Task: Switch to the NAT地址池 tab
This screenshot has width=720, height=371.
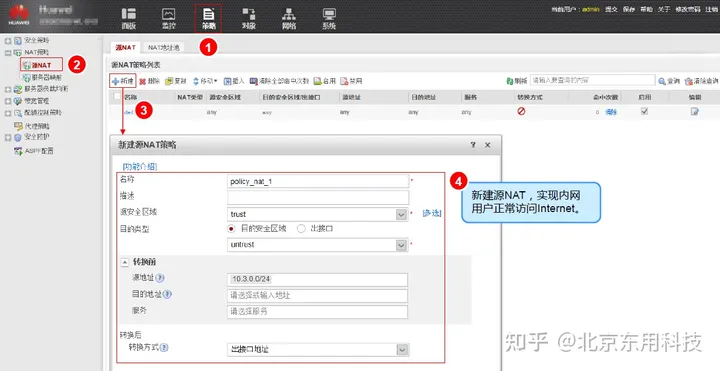Action: tap(163, 47)
